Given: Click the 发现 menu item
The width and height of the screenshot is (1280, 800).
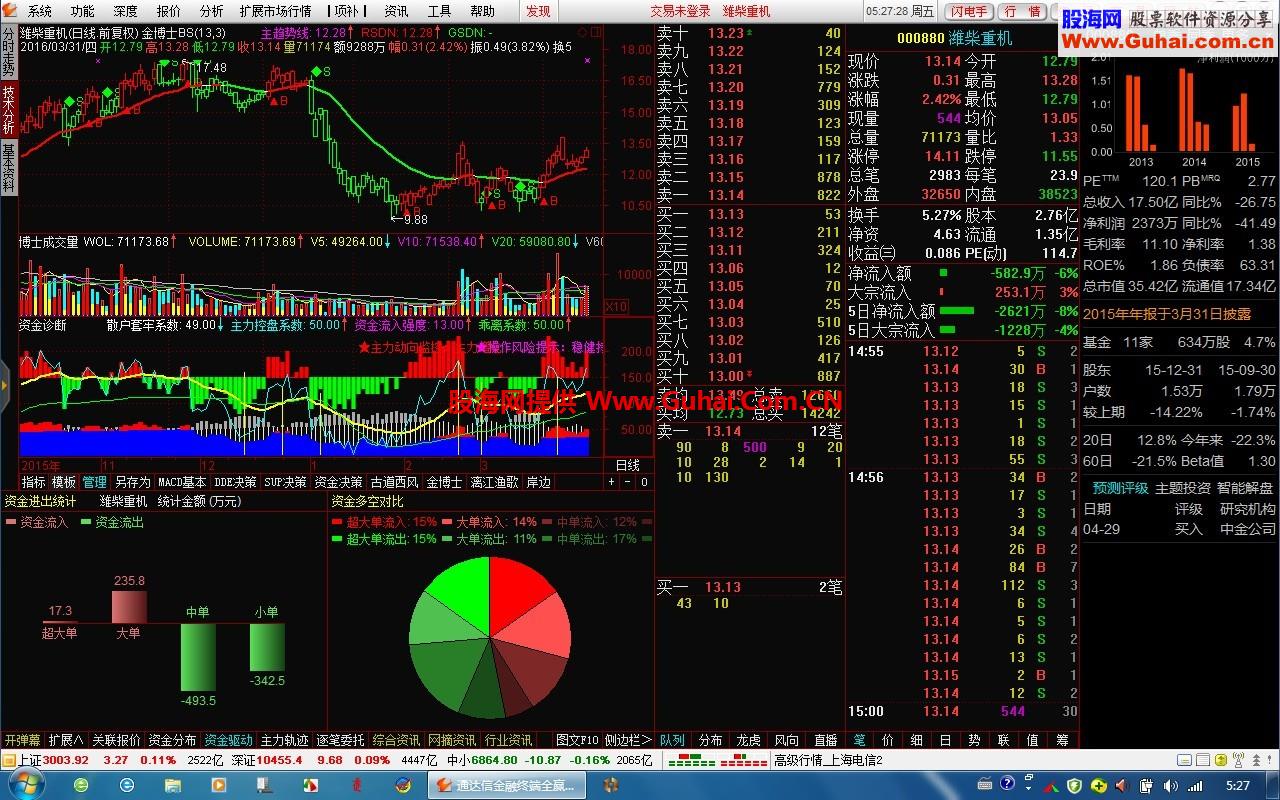Looking at the screenshot, I should pyautogui.click(x=538, y=11).
